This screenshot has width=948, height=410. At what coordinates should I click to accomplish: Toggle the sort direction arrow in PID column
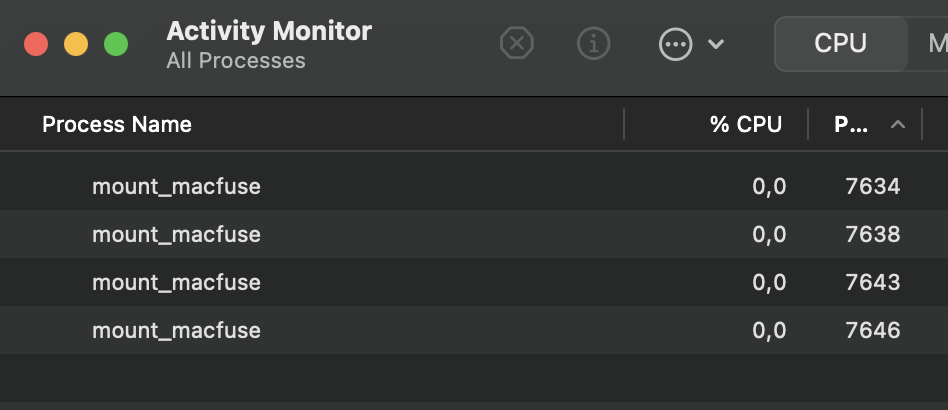point(898,125)
